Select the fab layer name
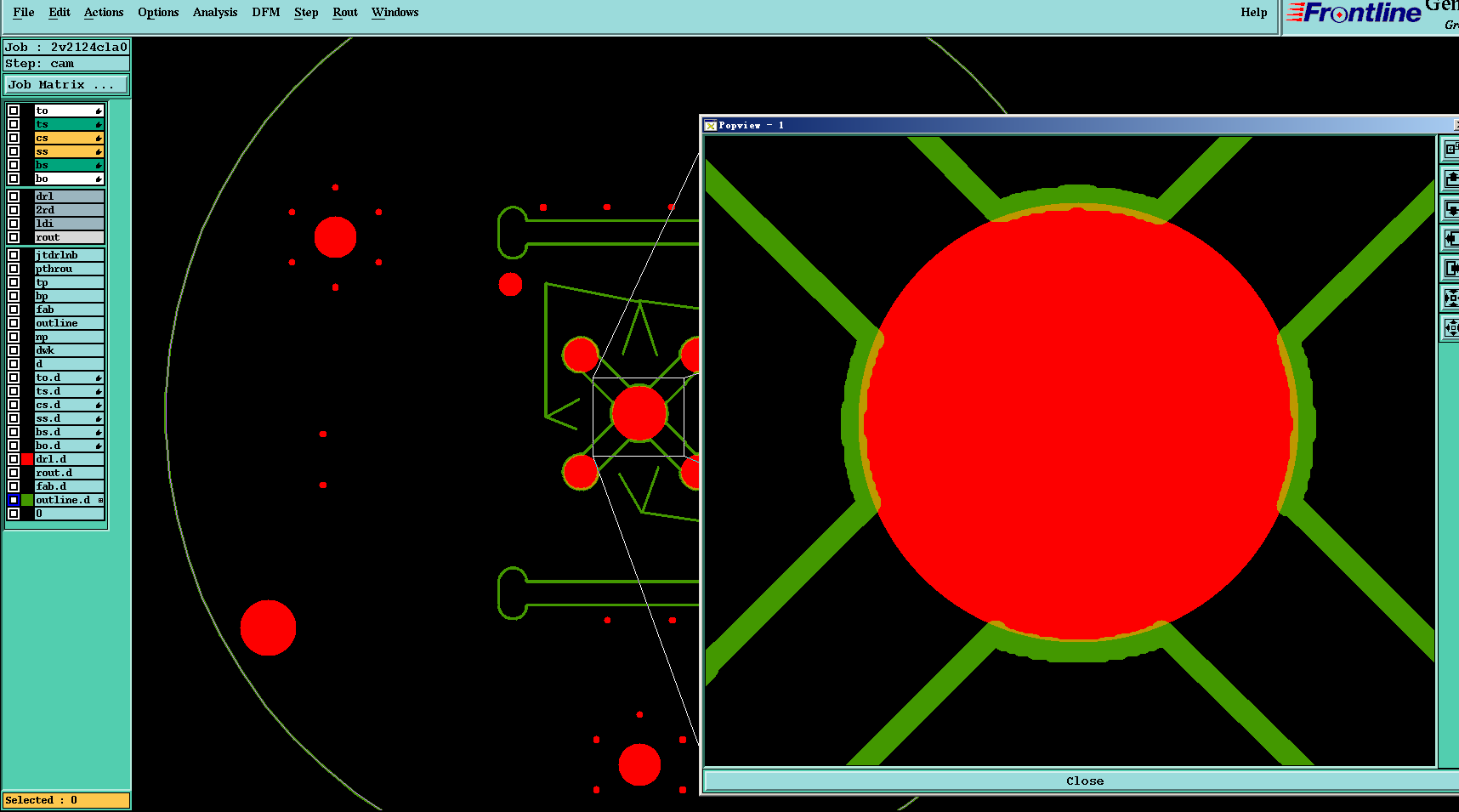Screen dimensions: 1459x812 click(x=69, y=309)
